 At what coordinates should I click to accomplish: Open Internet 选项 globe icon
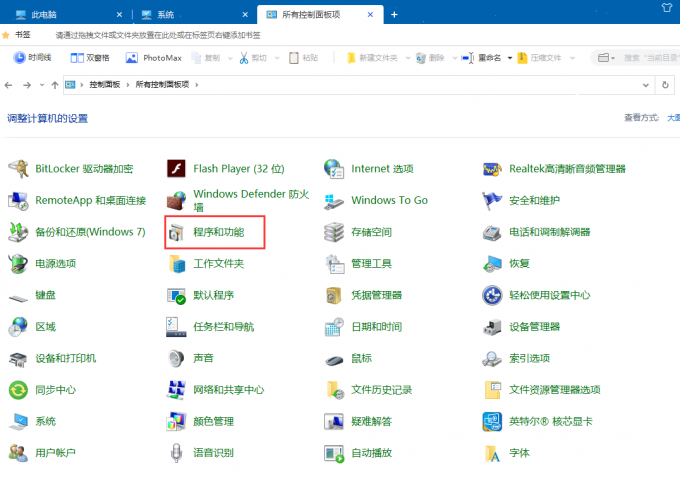tap(334, 169)
